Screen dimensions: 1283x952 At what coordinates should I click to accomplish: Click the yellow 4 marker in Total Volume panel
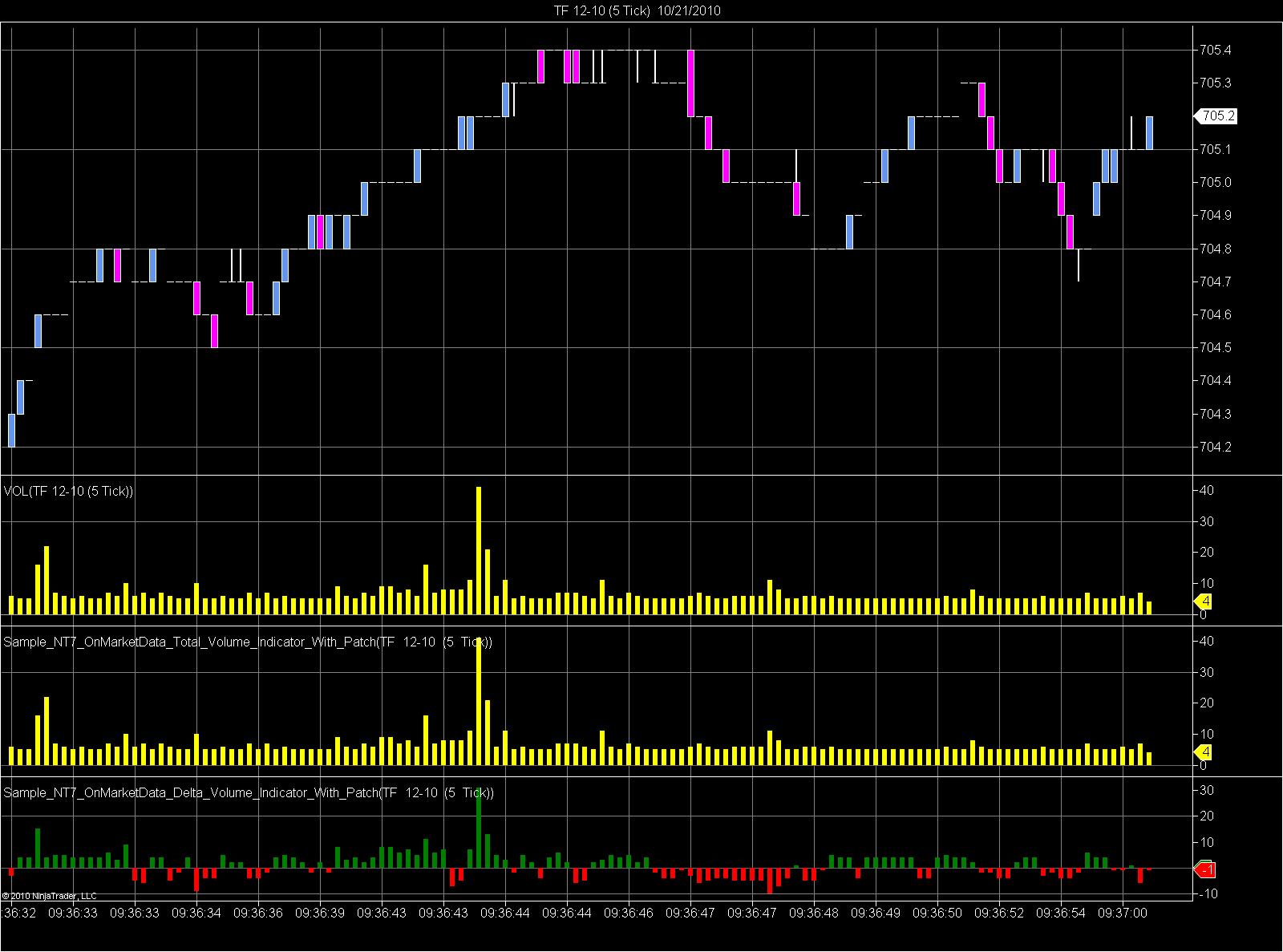pos(1204,752)
